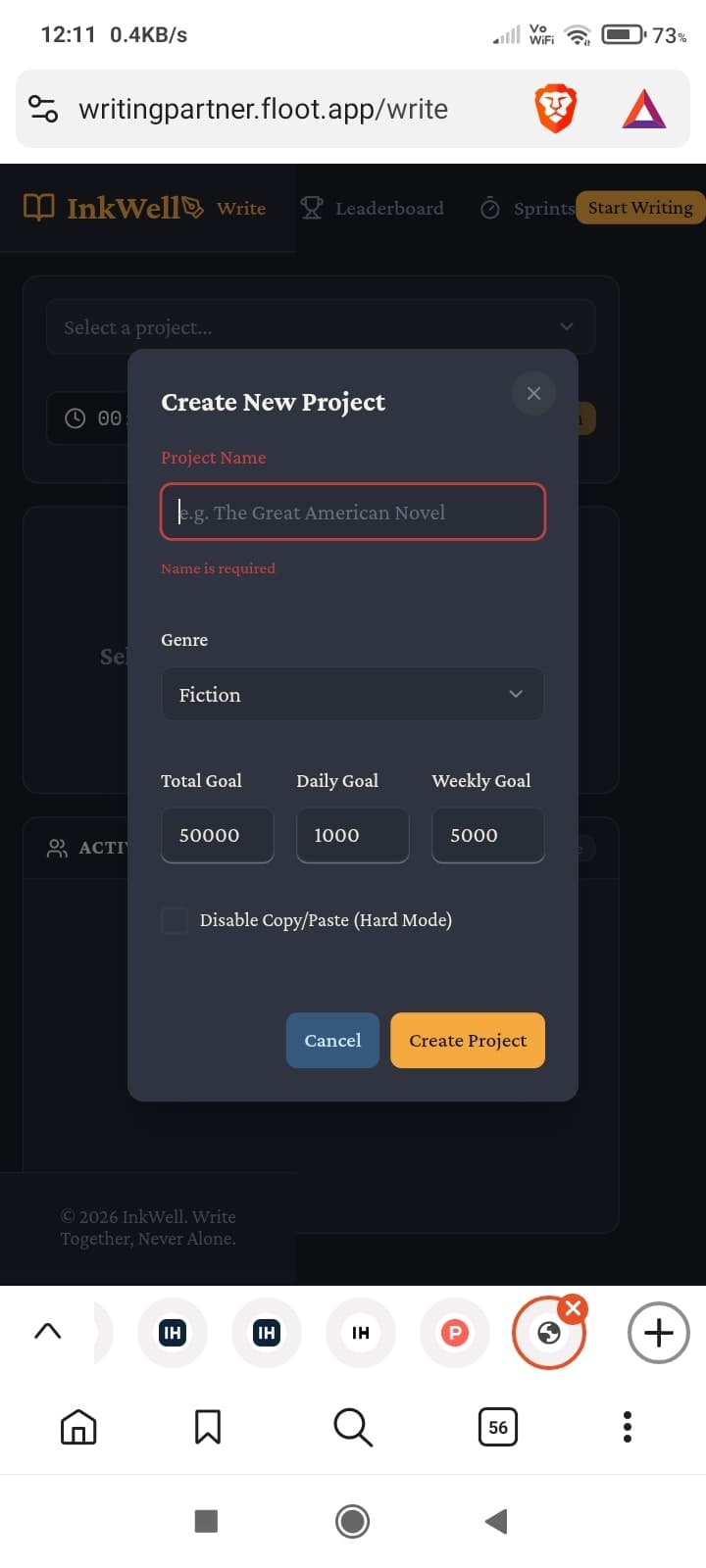Collapse the bottom tab strip with the arrow

click(47, 1331)
